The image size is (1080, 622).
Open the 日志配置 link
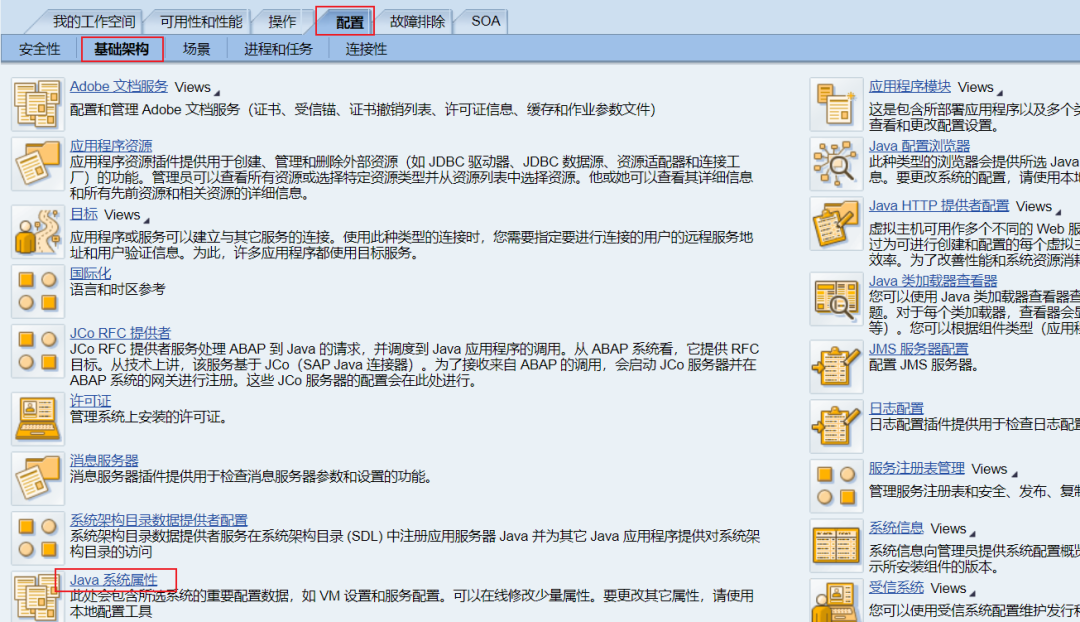[896, 408]
